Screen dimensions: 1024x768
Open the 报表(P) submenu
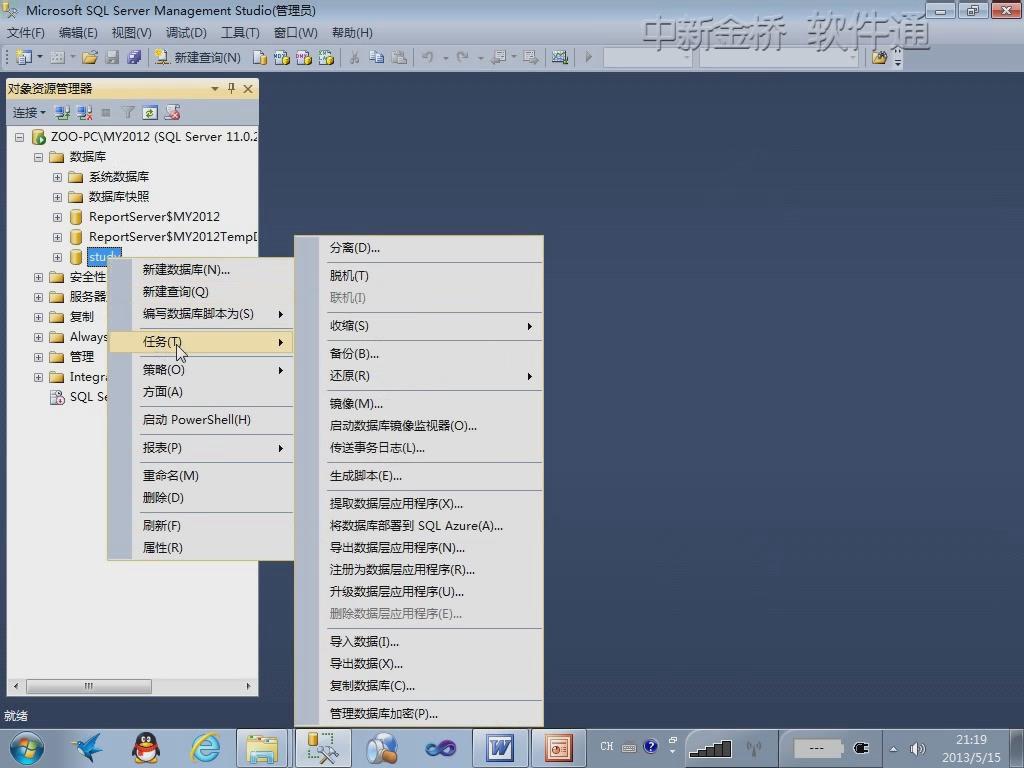201,448
